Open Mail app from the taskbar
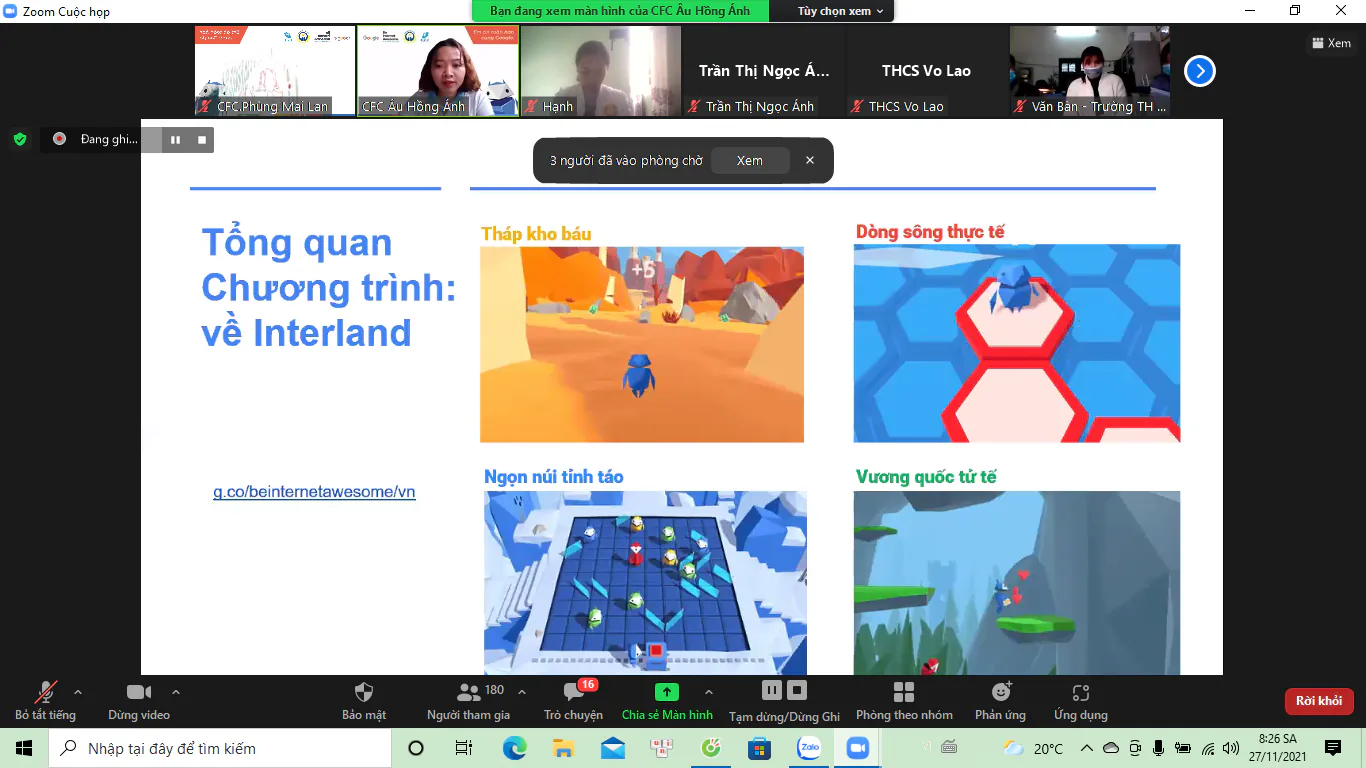 coord(612,748)
